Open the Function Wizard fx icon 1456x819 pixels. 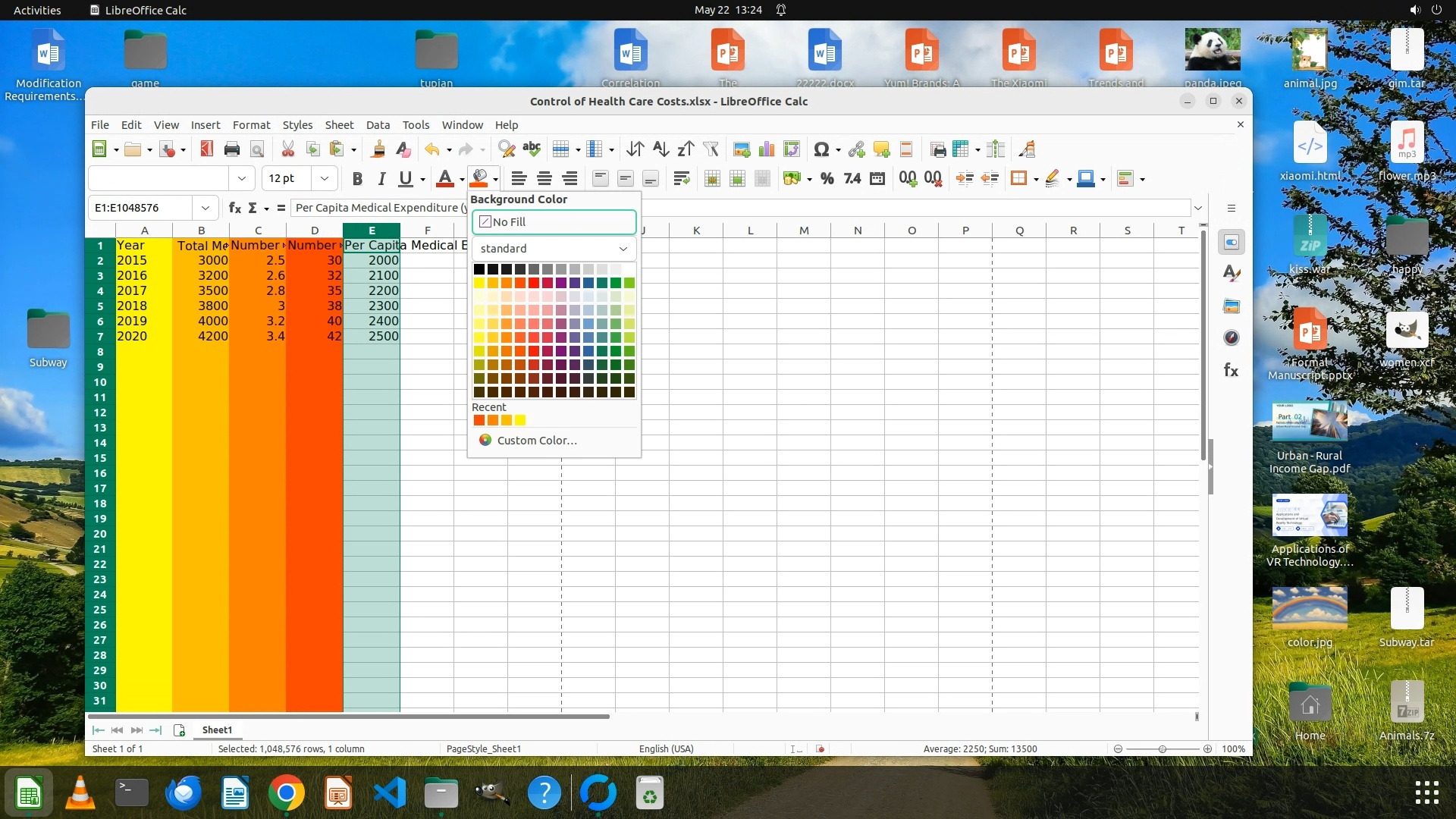coord(235,208)
